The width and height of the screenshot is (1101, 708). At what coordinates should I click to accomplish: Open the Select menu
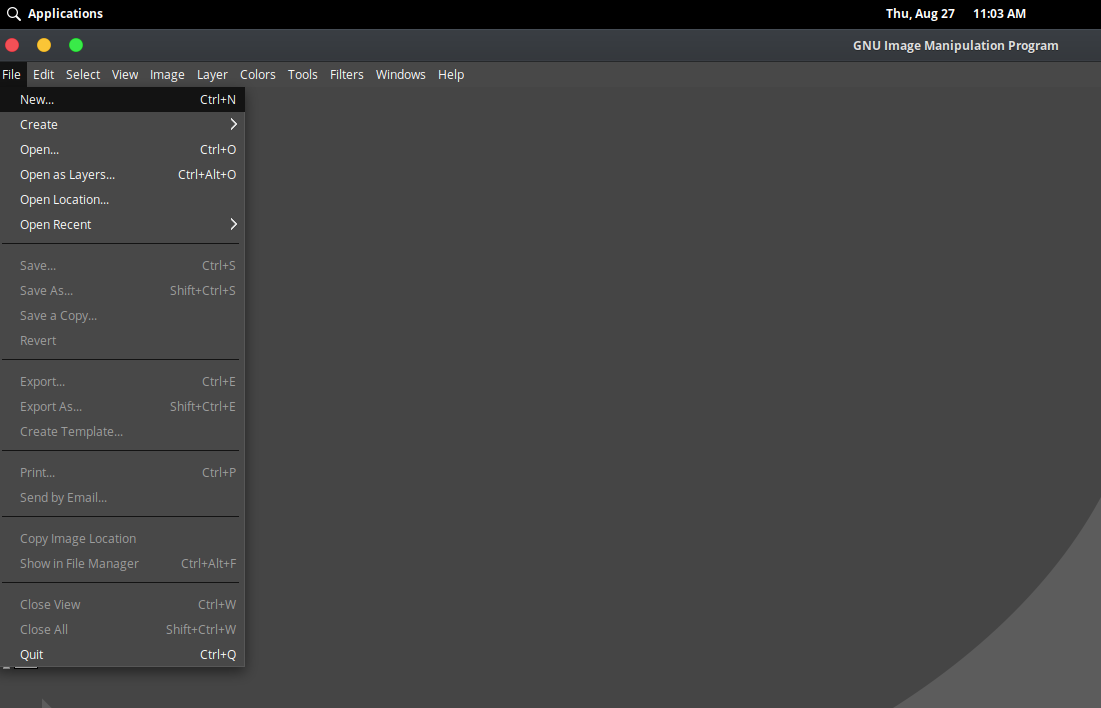point(83,74)
